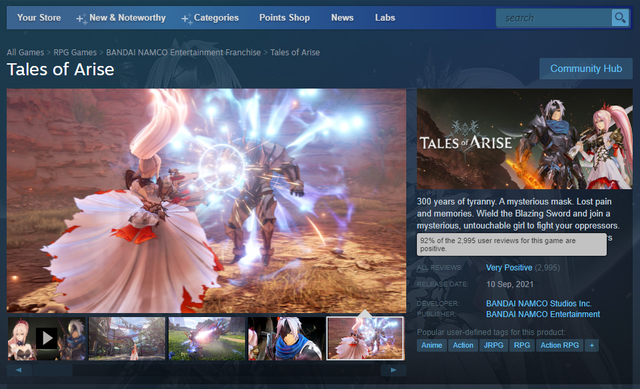Image resolution: width=640 pixels, height=389 pixels.
Task: Click the search magnifier icon
Action: pyautogui.click(x=620, y=18)
